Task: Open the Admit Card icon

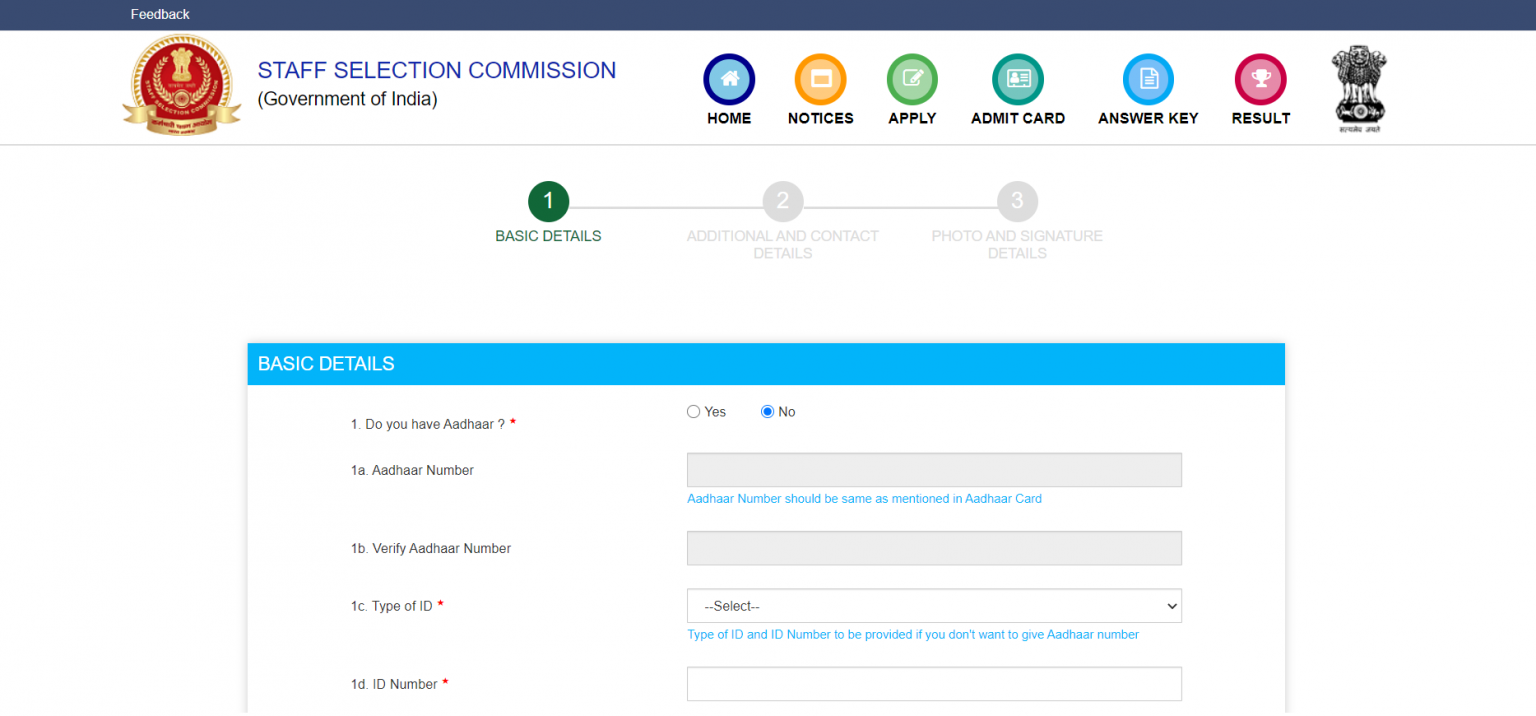Action: click(x=1017, y=80)
